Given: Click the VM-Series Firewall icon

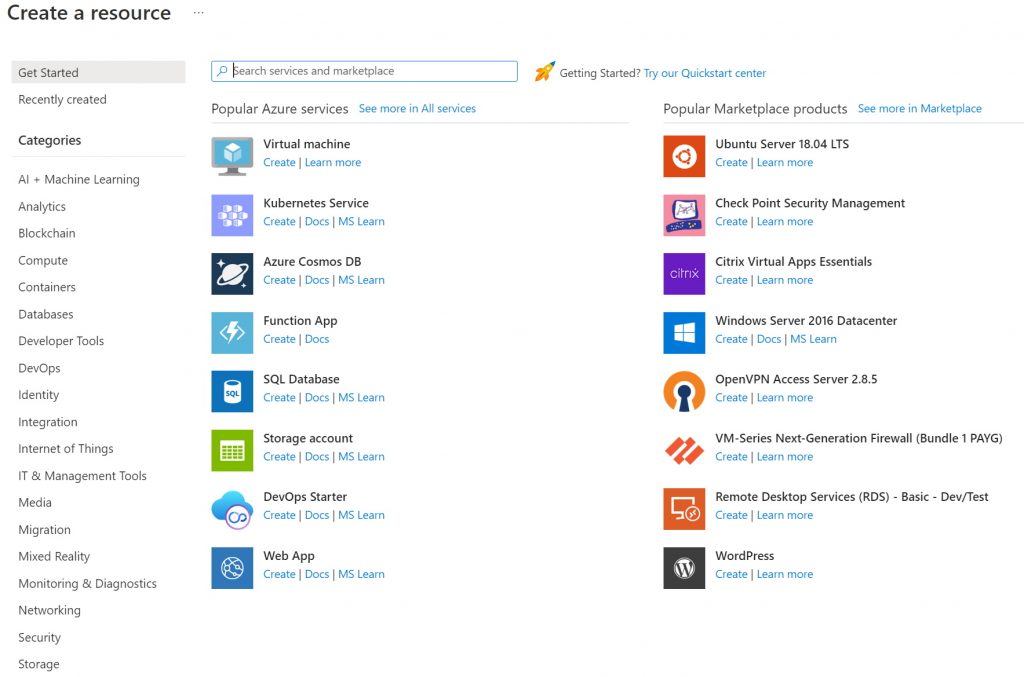Looking at the screenshot, I should click(x=684, y=450).
